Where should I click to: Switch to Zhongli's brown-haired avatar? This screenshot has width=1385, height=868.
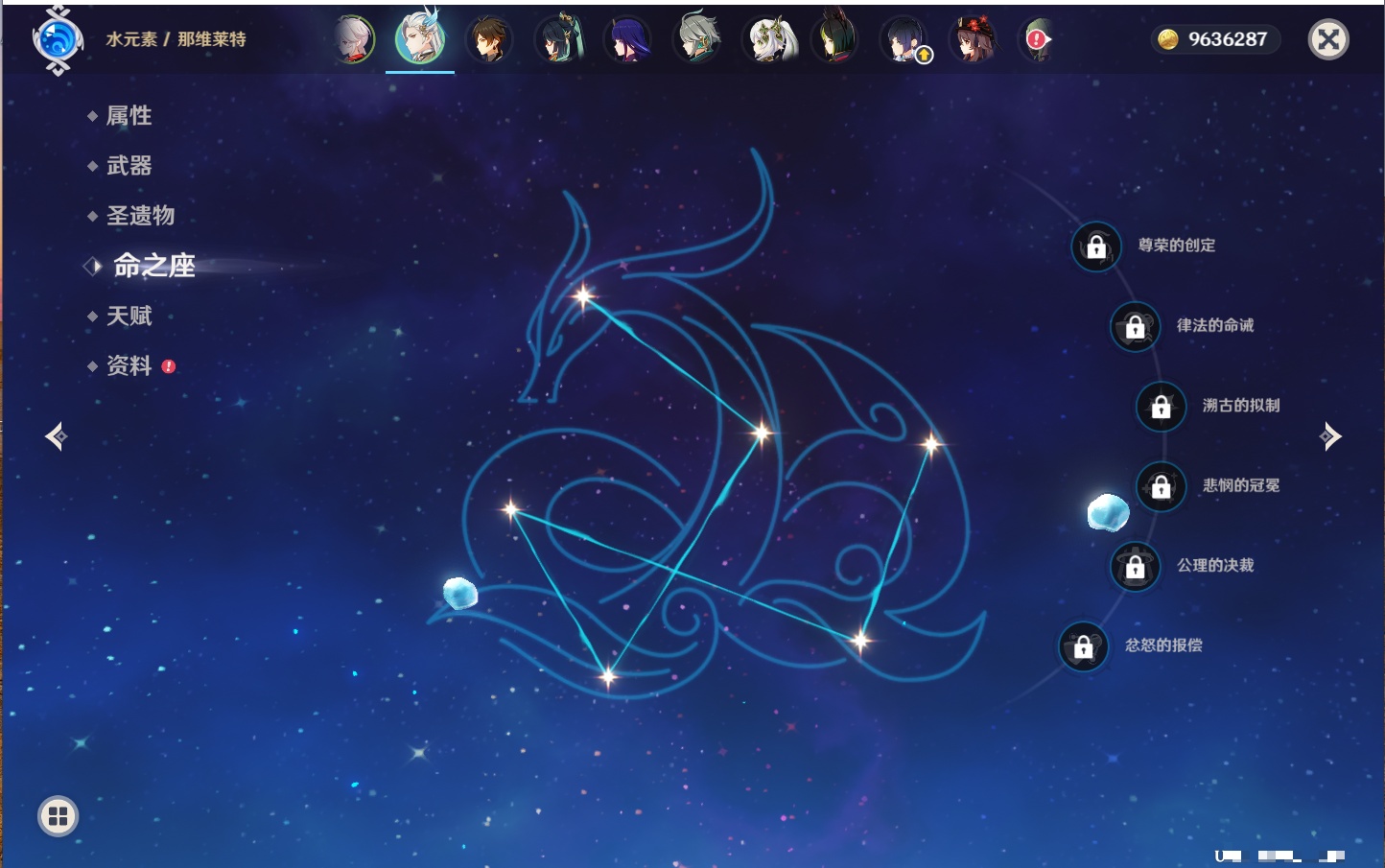[x=489, y=40]
